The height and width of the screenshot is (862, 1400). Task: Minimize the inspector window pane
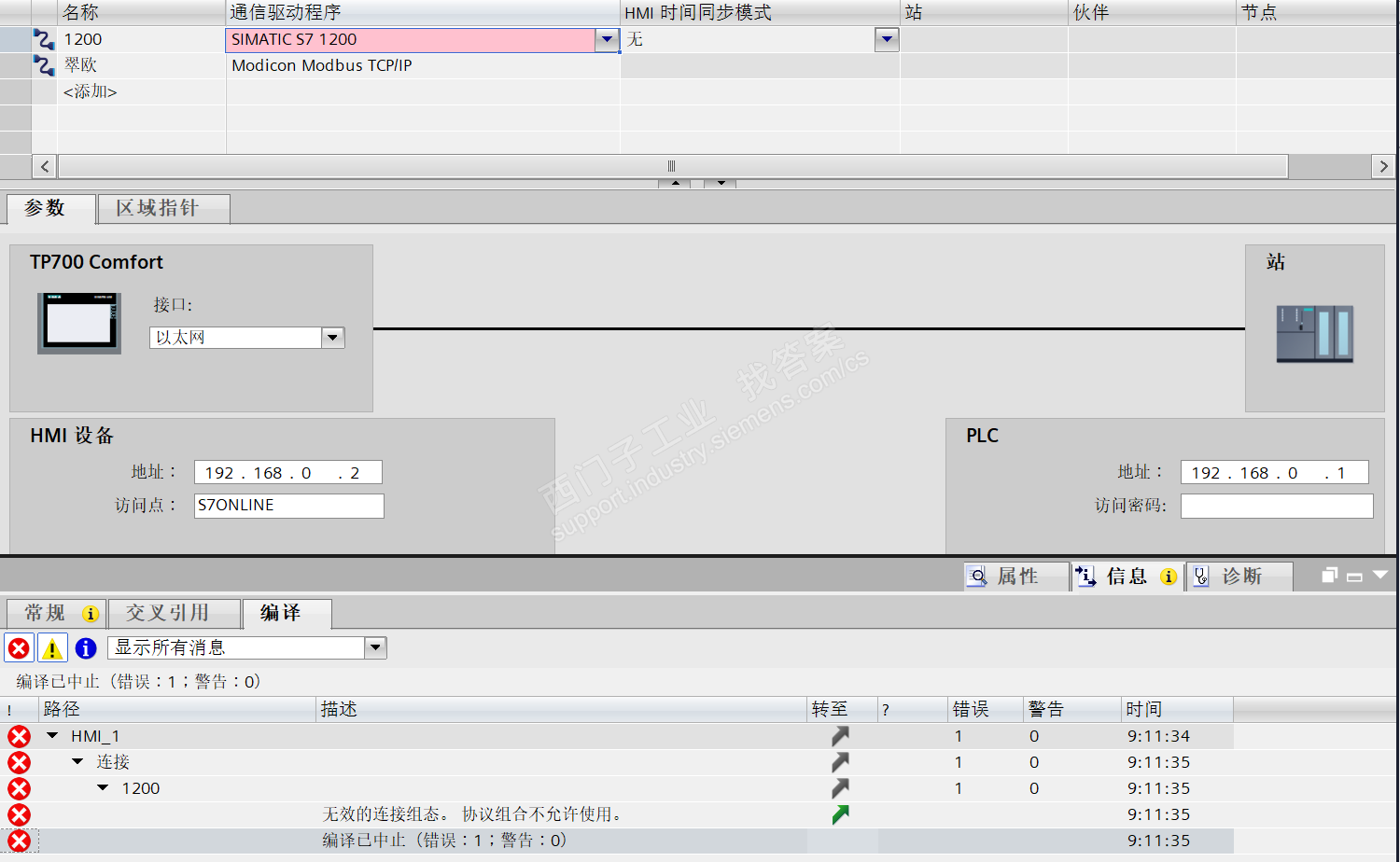pos(1354,577)
